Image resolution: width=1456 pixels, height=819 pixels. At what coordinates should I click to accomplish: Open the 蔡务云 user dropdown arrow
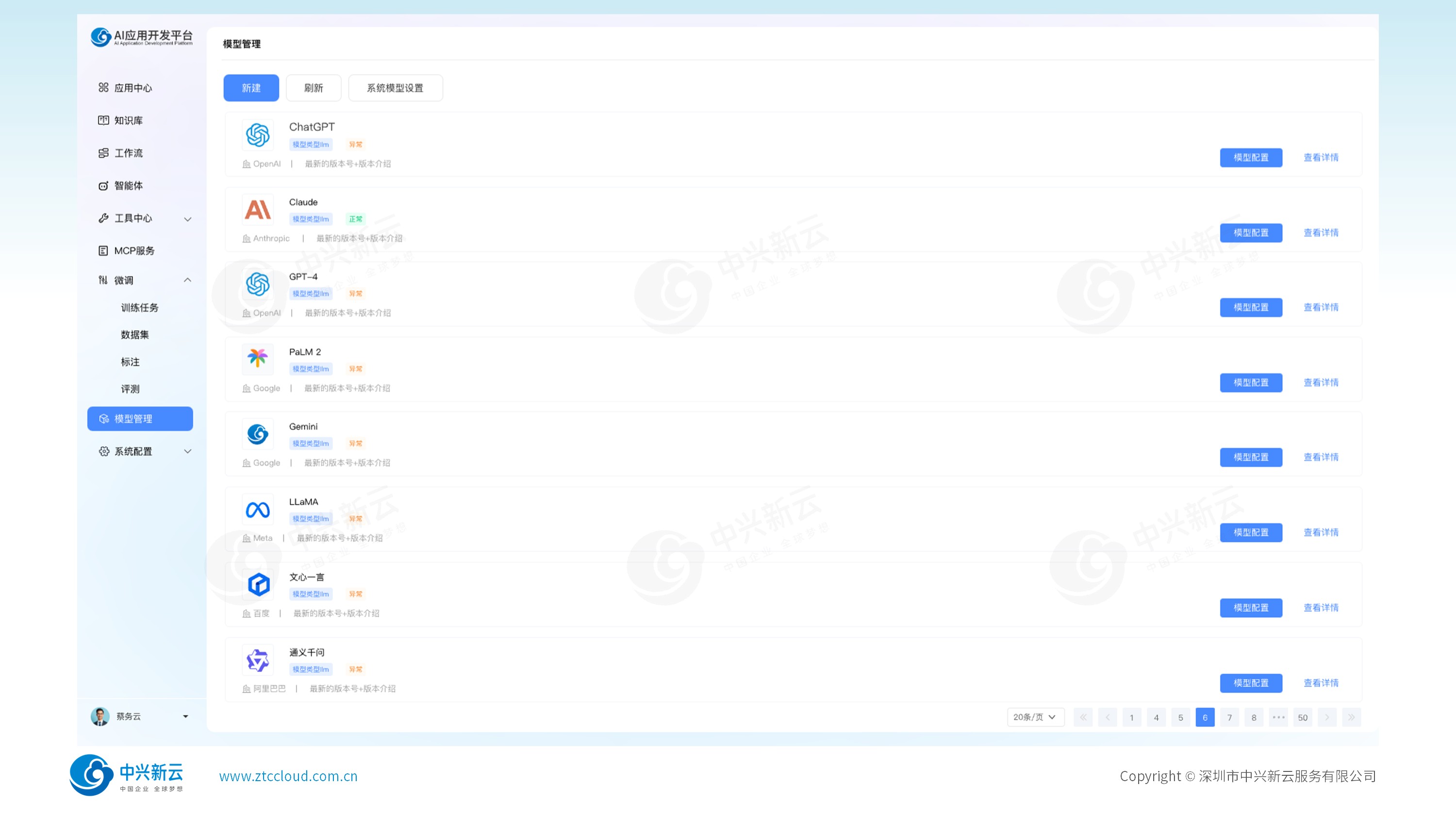click(x=185, y=717)
